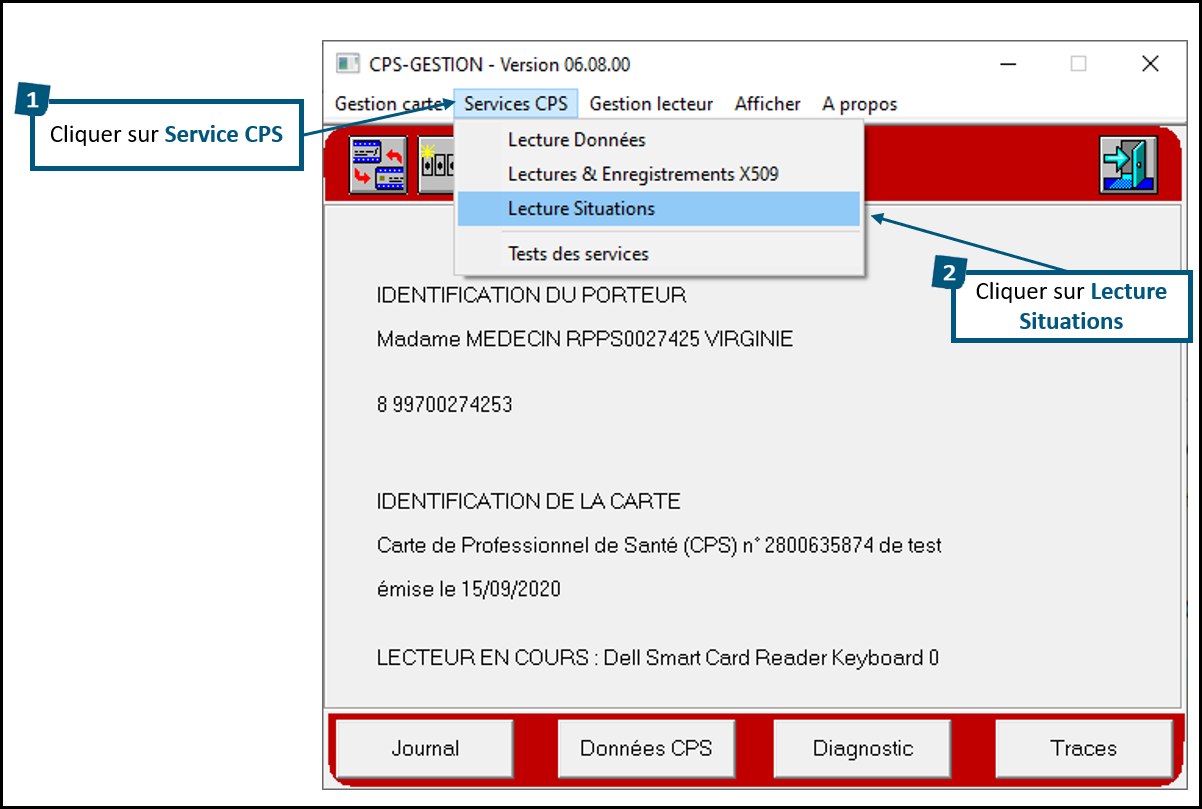
Task: Launch Diagnostic with its button
Action: [861, 748]
